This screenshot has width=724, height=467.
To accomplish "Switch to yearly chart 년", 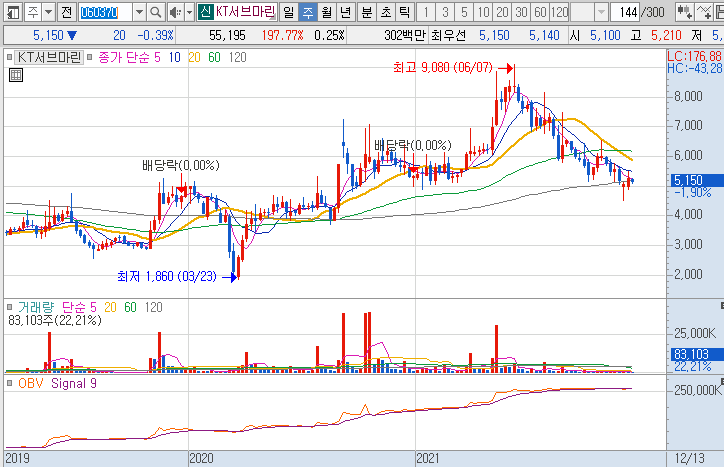I will [345, 12].
